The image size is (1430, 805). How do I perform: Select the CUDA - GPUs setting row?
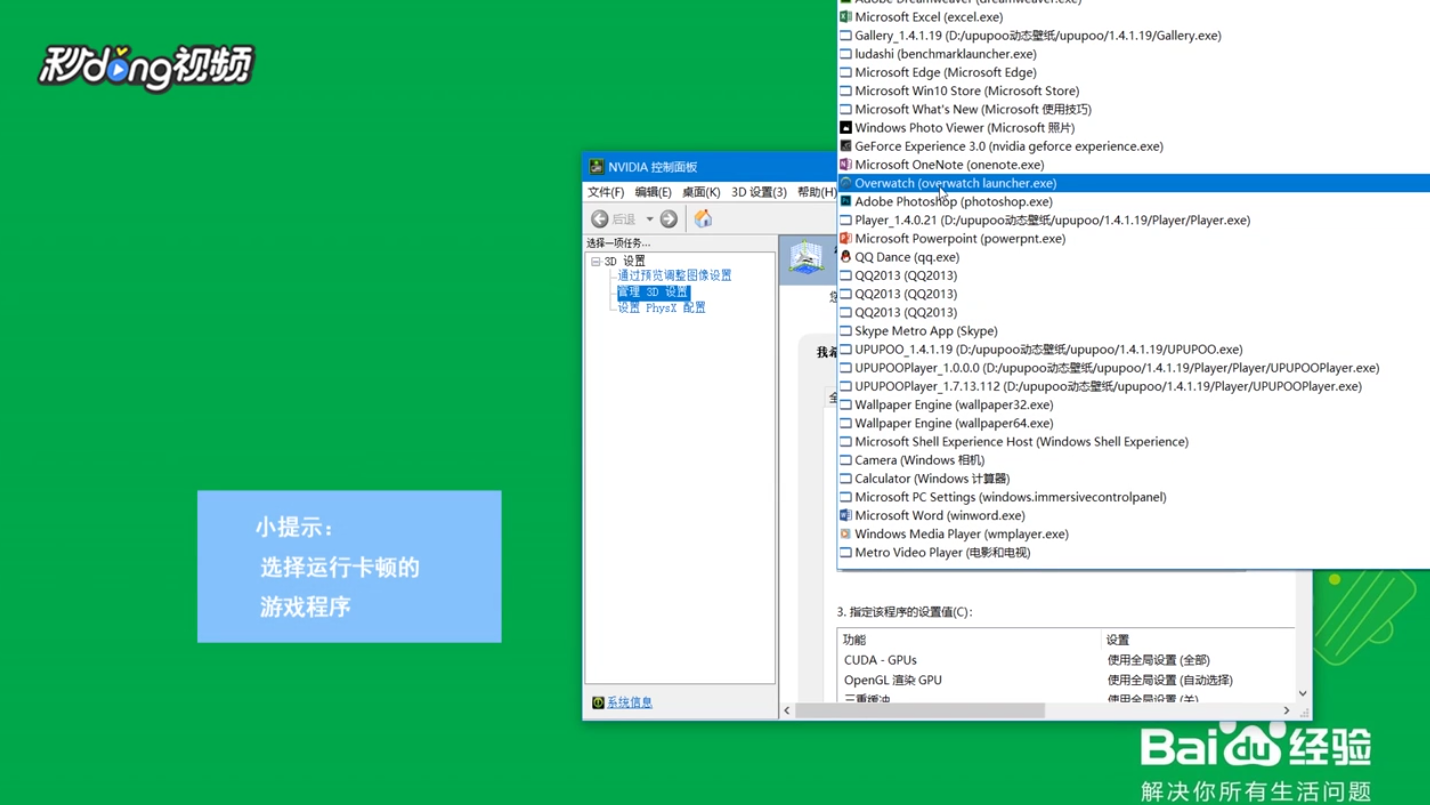[1066, 660]
